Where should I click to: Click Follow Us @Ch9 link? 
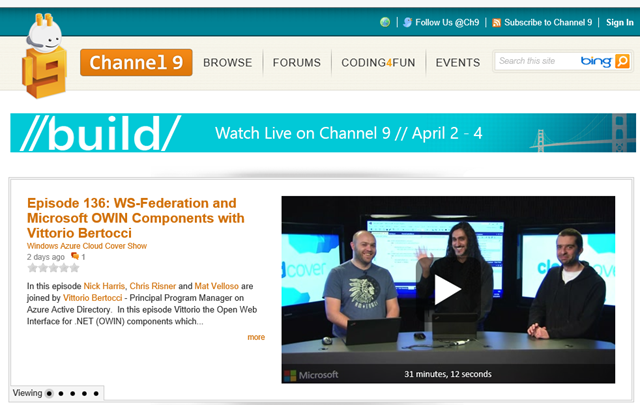coord(447,22)
